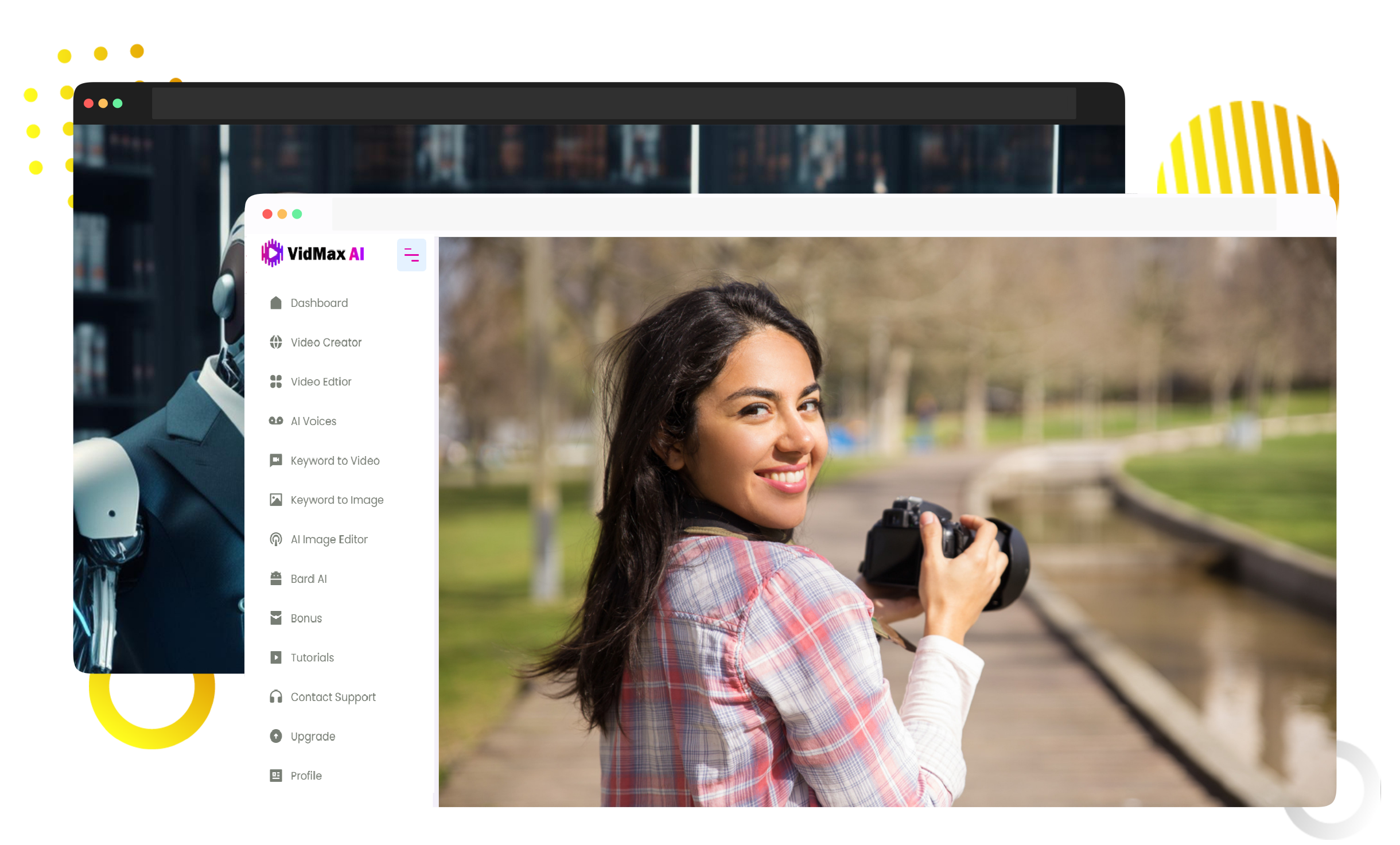The width and height of the screenshot is (1400, 845).
Task: Click the Dashboard home icon
Action: coord(275,303)
